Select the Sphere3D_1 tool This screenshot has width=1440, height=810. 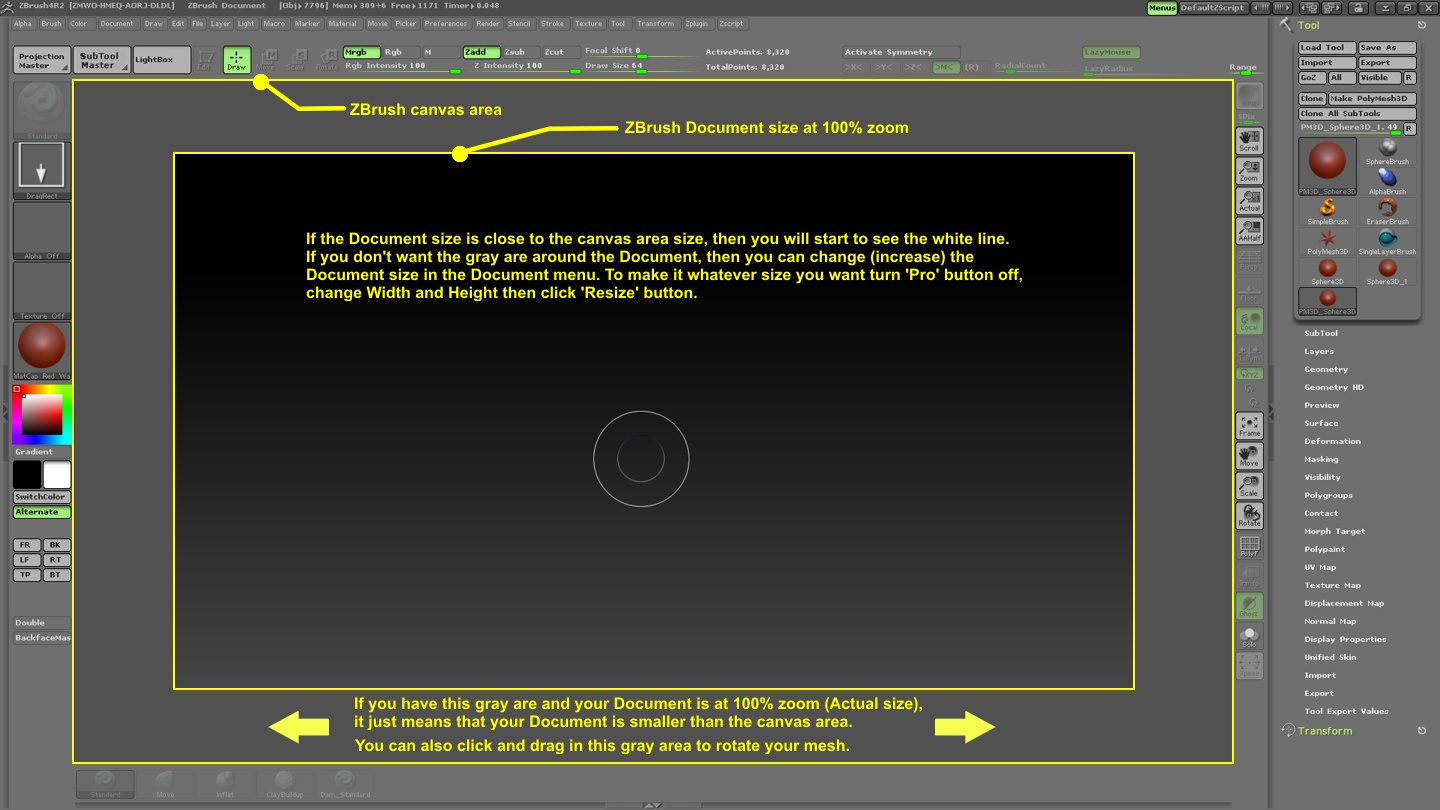click(x=1387, y=271)
